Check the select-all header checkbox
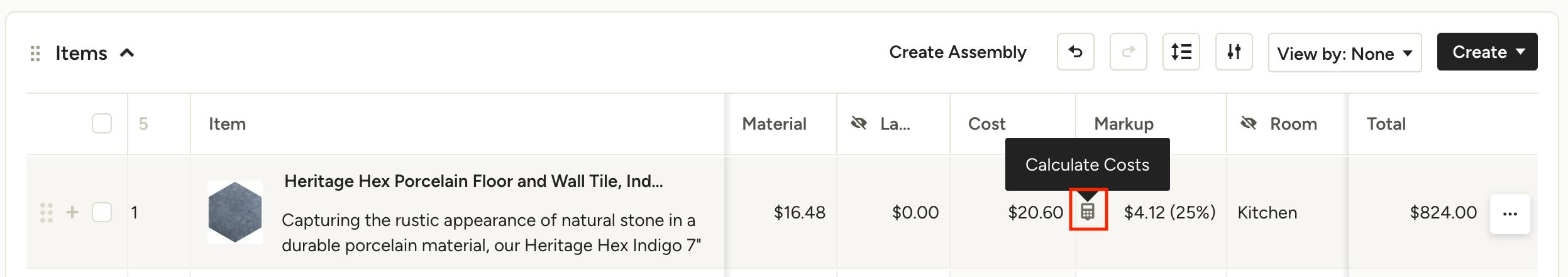Image resolution: width=1568 pixels, height=277 pixels. point(102,123)
